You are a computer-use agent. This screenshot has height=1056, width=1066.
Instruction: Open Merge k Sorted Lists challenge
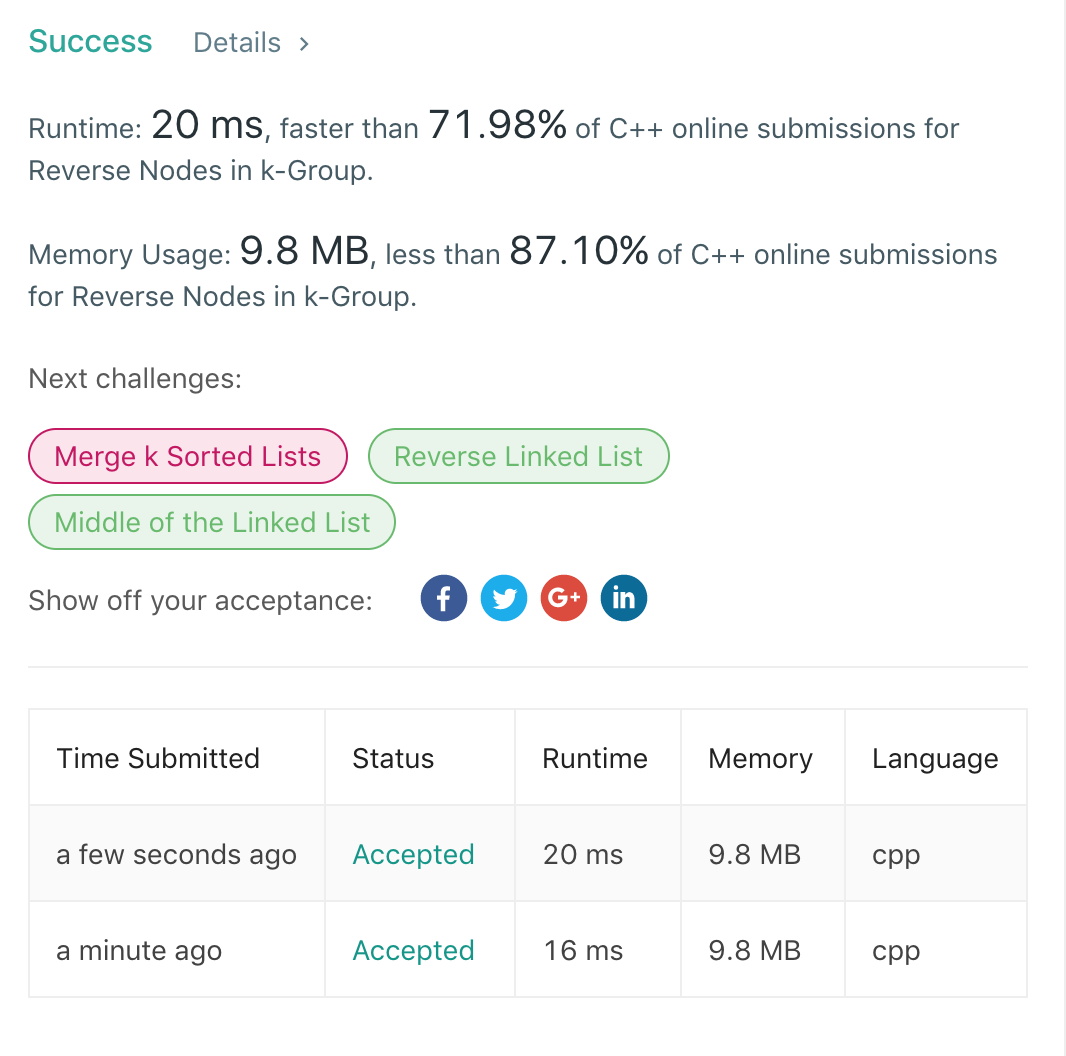188,456
